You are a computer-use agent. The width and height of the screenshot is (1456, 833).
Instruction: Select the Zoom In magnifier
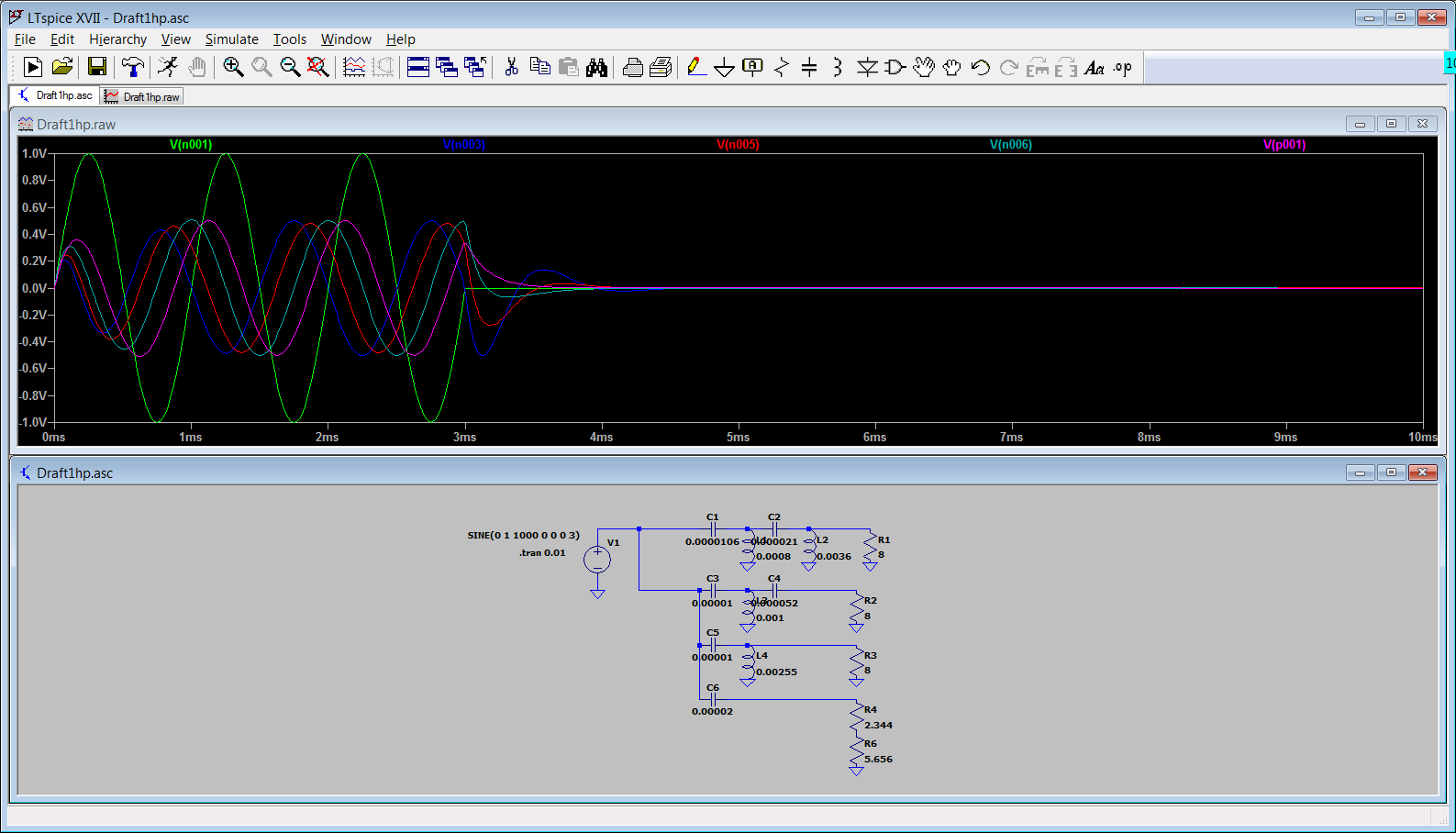233,67
